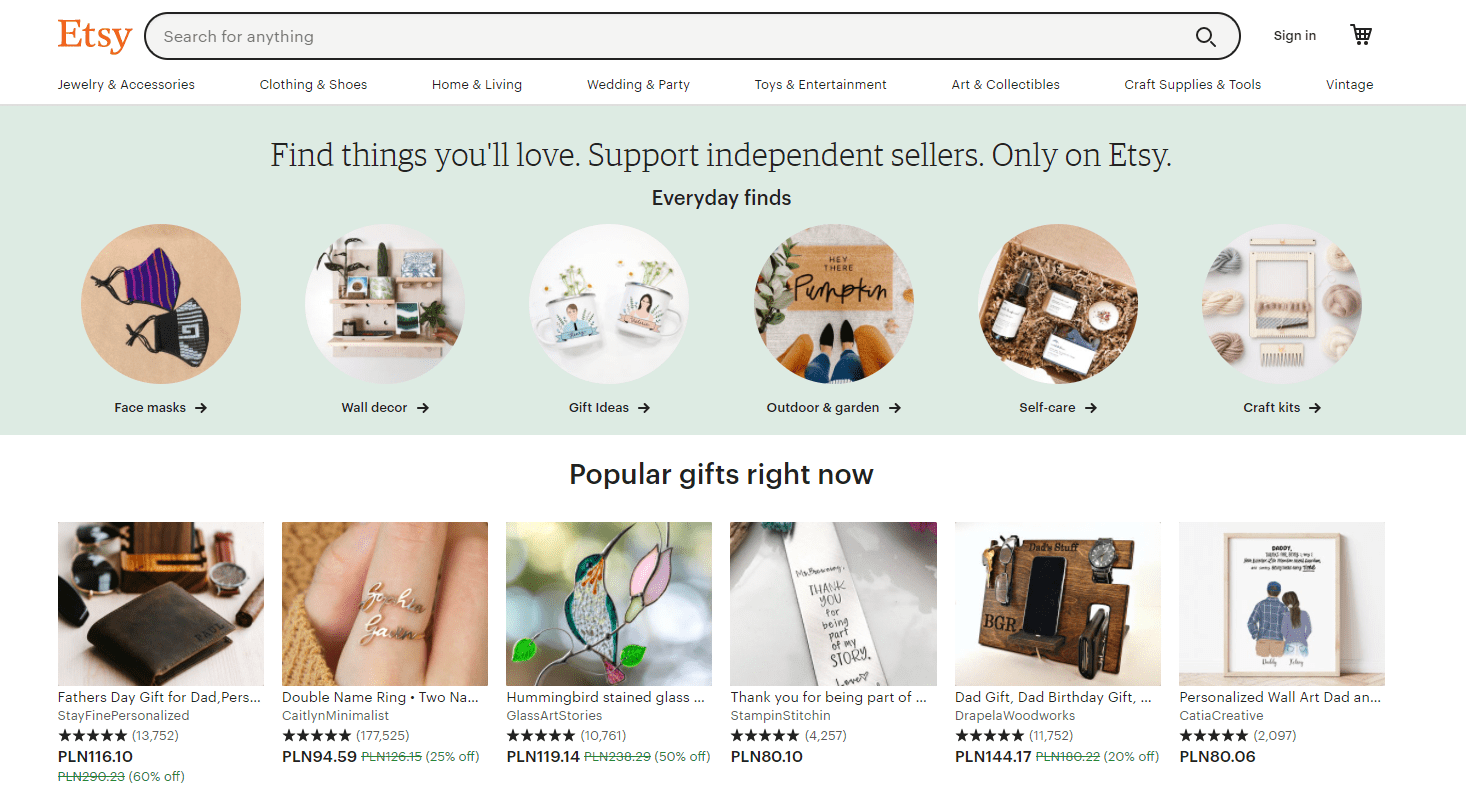1466x795 pixels.
Task: Click the arrow next to Face masks
Action: tap(202, 407)
